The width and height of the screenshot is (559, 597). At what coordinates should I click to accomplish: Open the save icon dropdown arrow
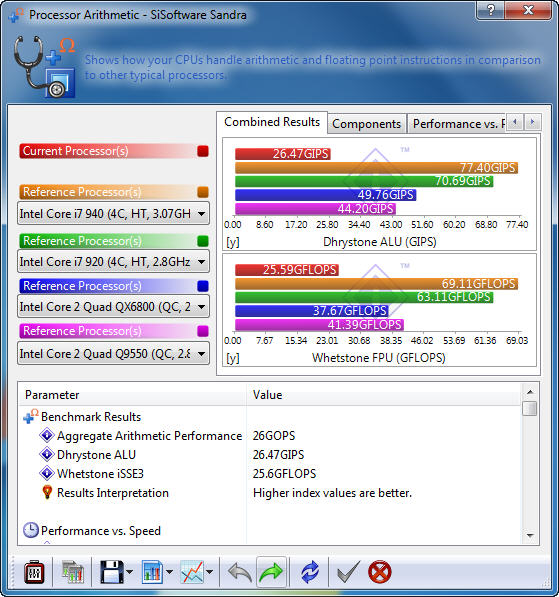pyautogui.click(x=129, y=572)
